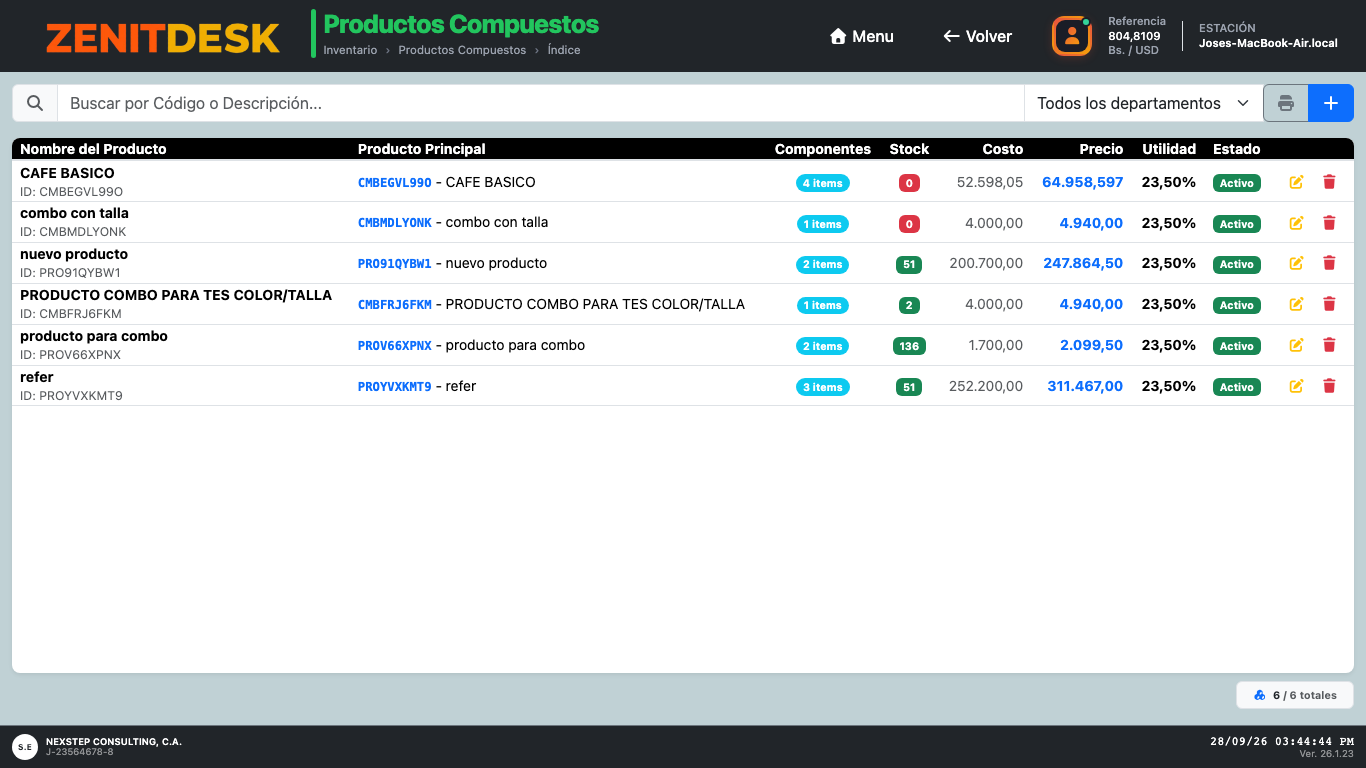Open main product link CMBMDLYONK
Image resolution: width=1366 pixels, height=768 pixels.
(x=395, y=223)
